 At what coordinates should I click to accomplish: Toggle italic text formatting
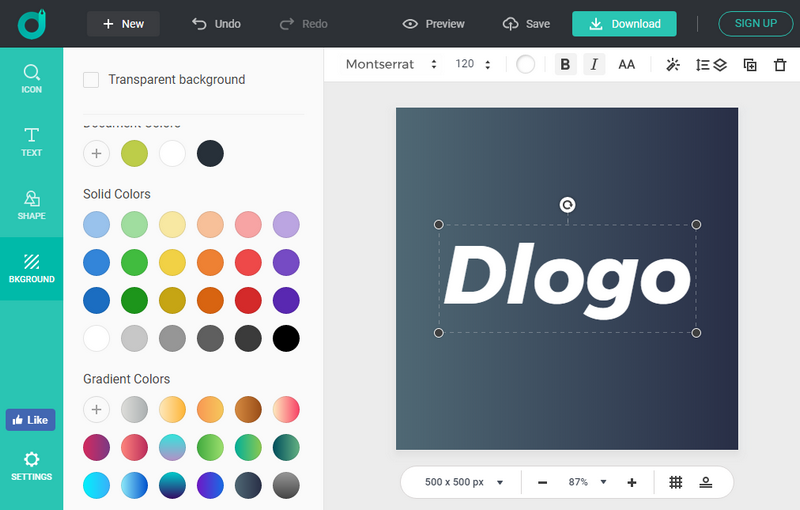(594, 65)
